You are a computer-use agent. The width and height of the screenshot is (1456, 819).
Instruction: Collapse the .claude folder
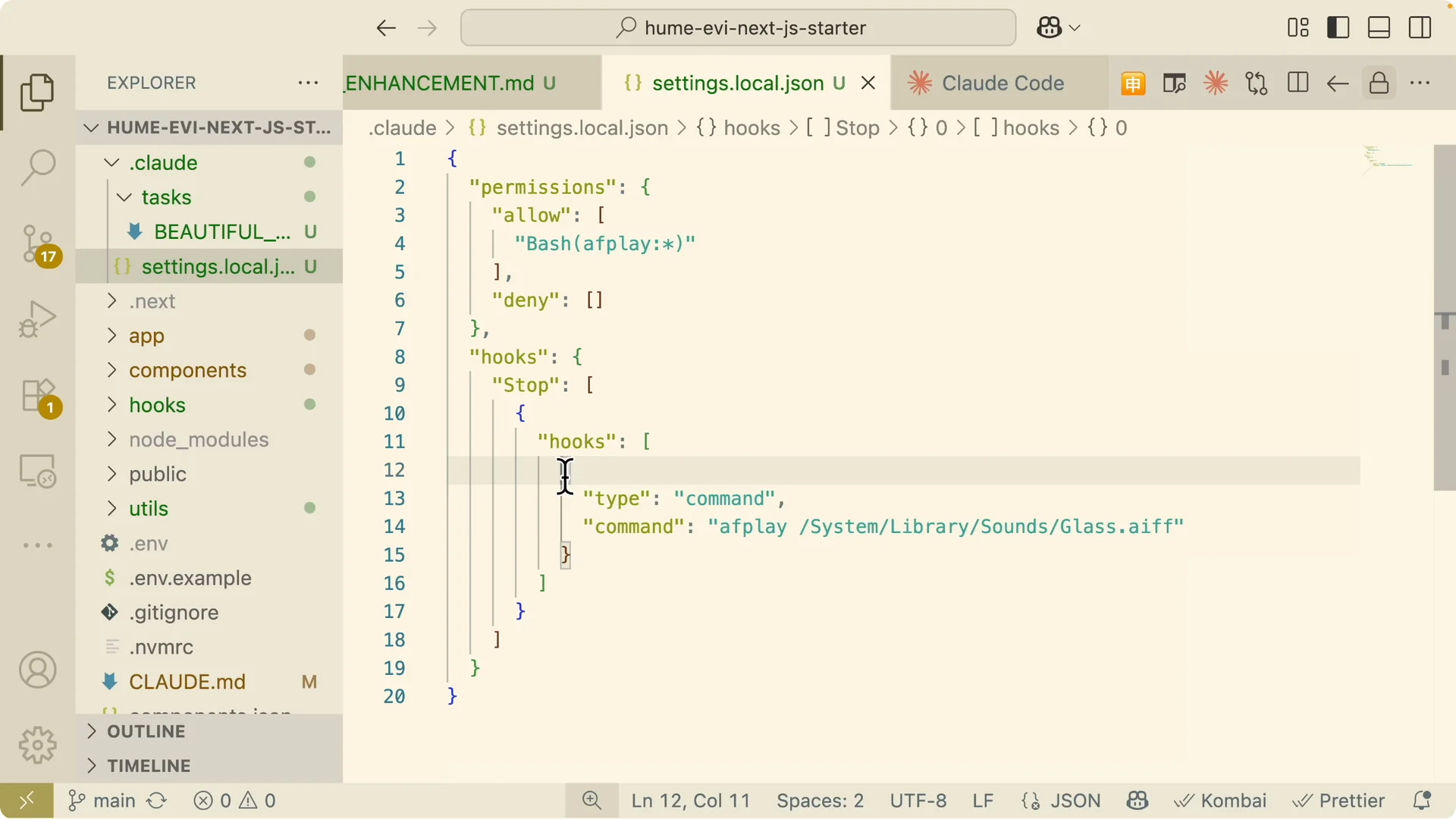(210, 162)
